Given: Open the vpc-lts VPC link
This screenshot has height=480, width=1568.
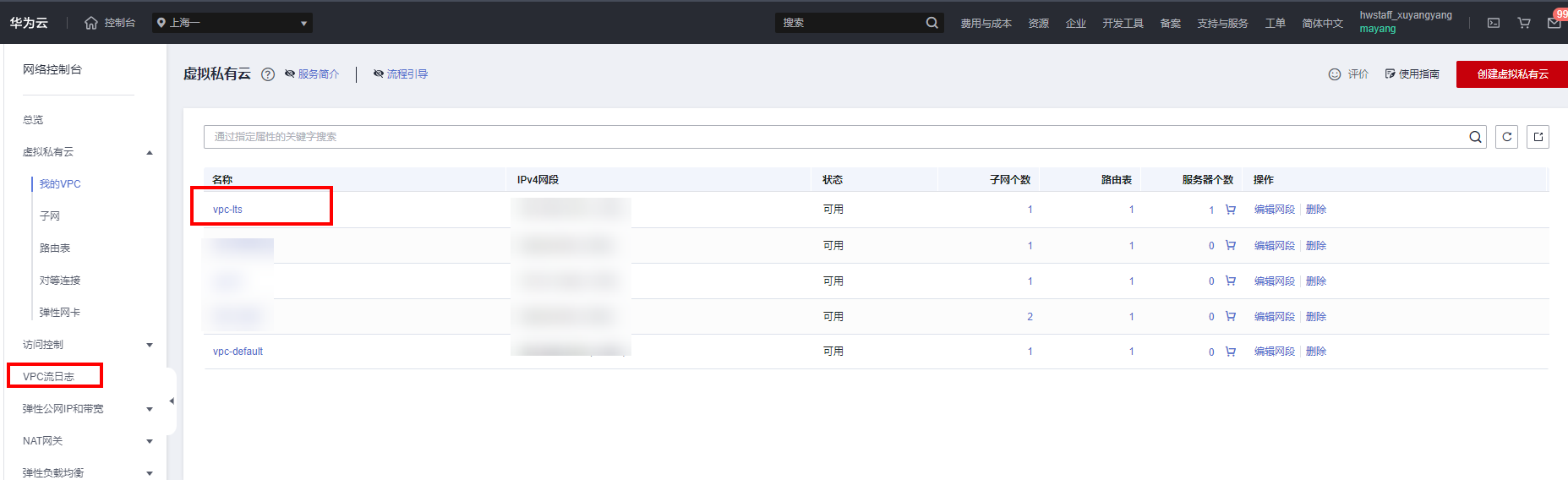Looking at the screenshot, I should click(227, 210).
